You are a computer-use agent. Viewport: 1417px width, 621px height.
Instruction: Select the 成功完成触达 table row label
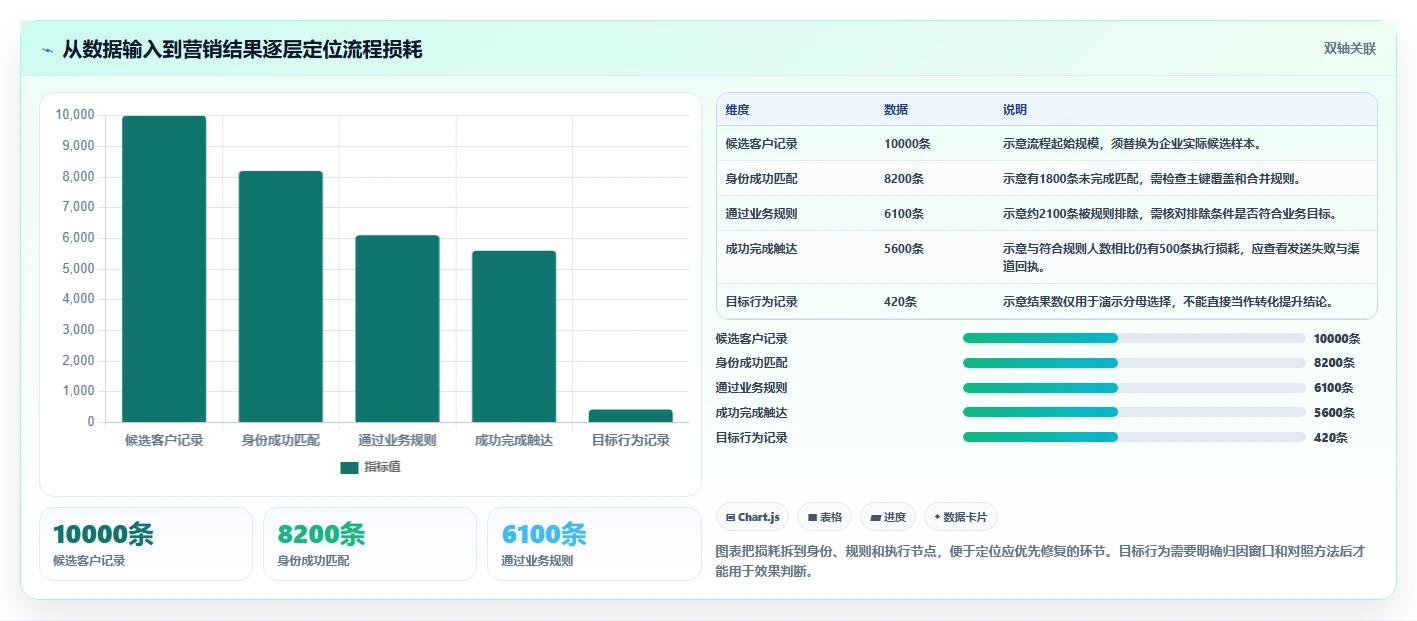[x=762, y=249]
